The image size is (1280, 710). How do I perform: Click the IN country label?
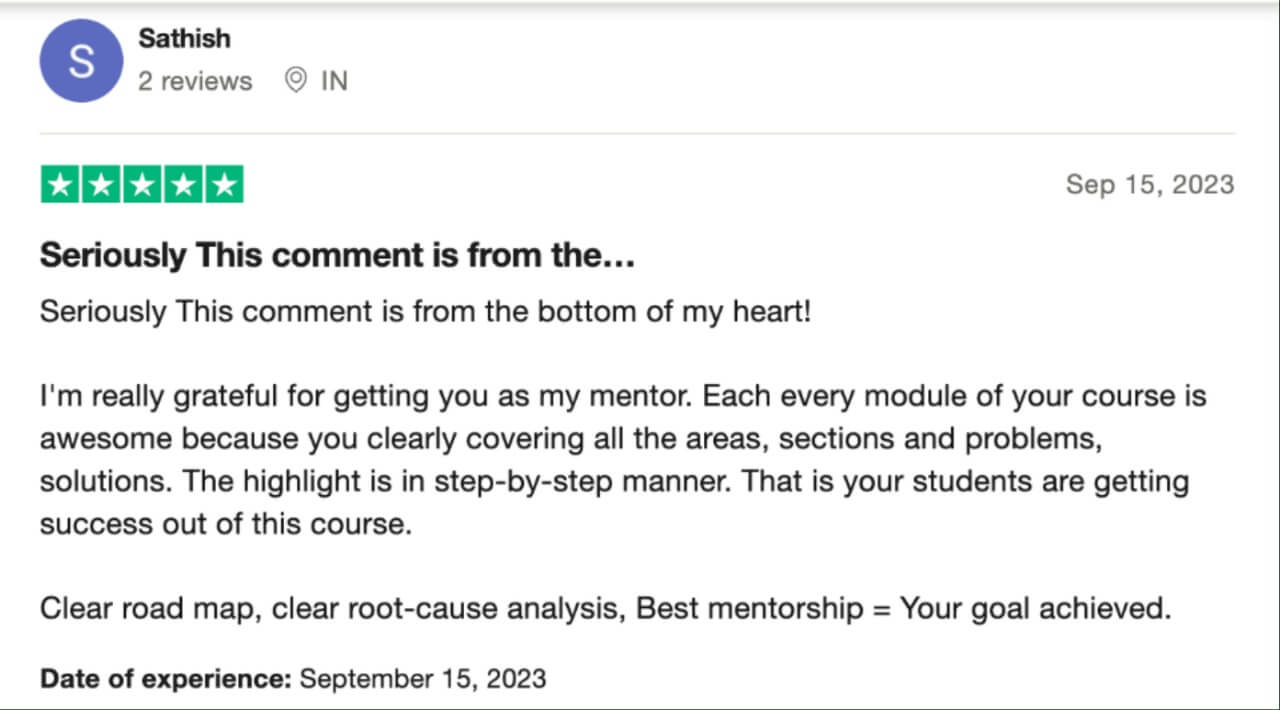pos(334,81)
